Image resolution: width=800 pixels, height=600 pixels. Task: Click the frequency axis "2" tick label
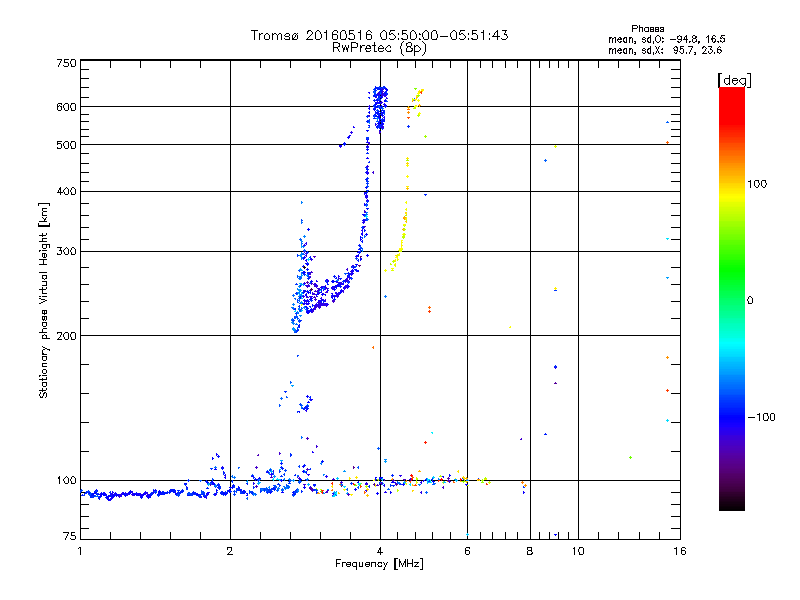click(x=230, y=551)
